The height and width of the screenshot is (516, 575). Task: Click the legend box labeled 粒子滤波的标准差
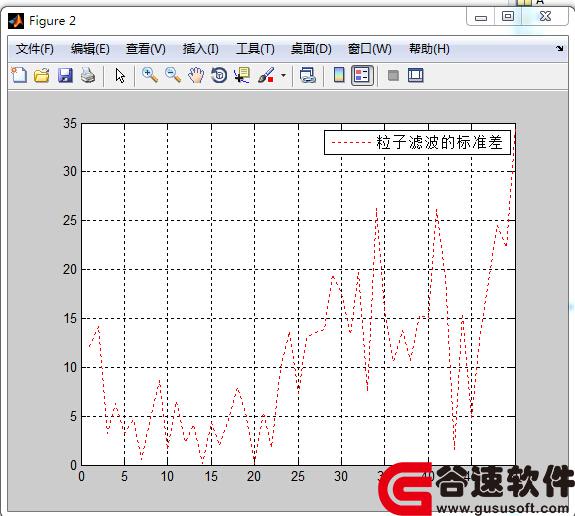click(x=417, y=142)
